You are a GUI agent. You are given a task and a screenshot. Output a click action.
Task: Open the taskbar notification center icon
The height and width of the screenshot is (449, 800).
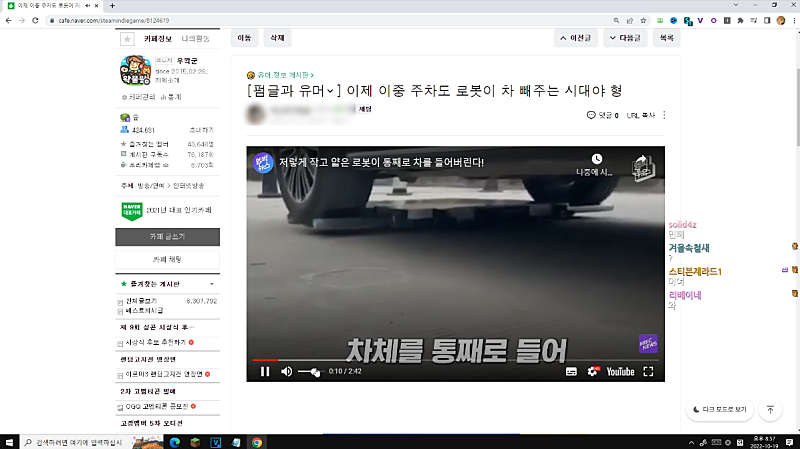click(789, 442)
